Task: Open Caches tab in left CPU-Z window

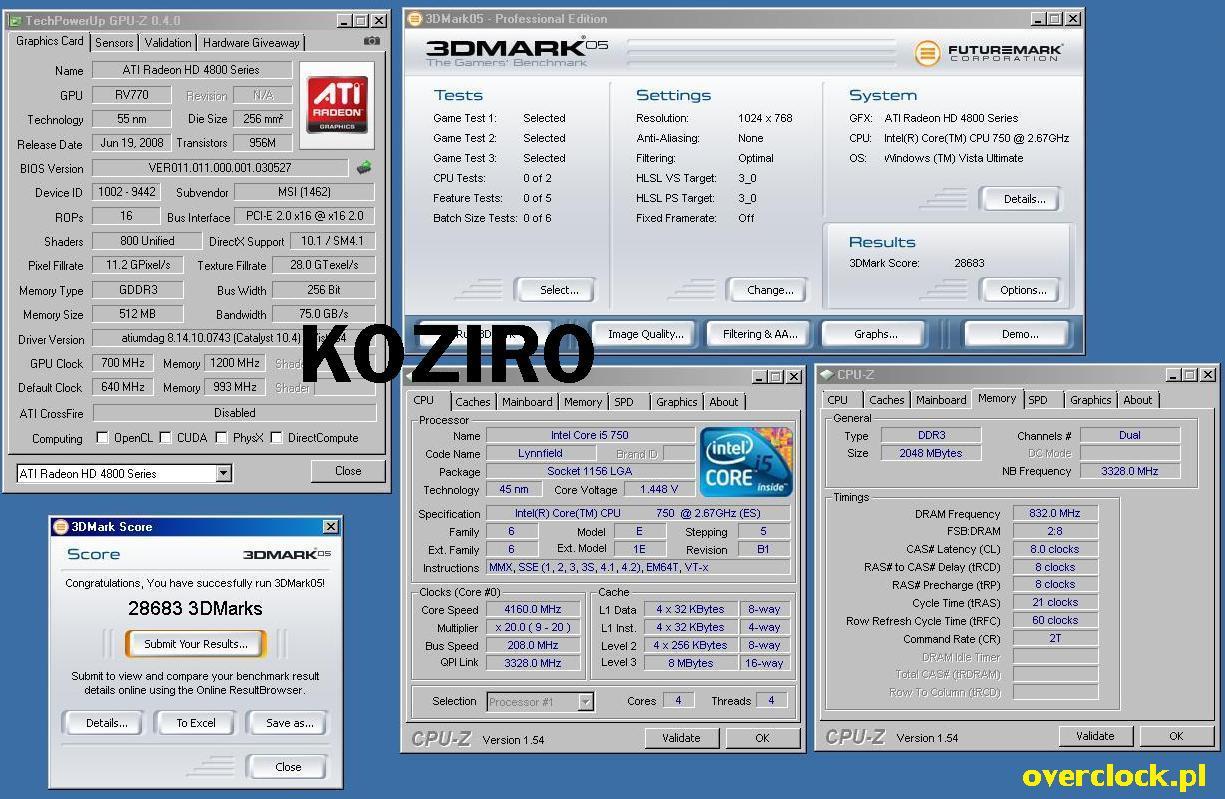Action: pyautogui.click(x=473, y=401)
